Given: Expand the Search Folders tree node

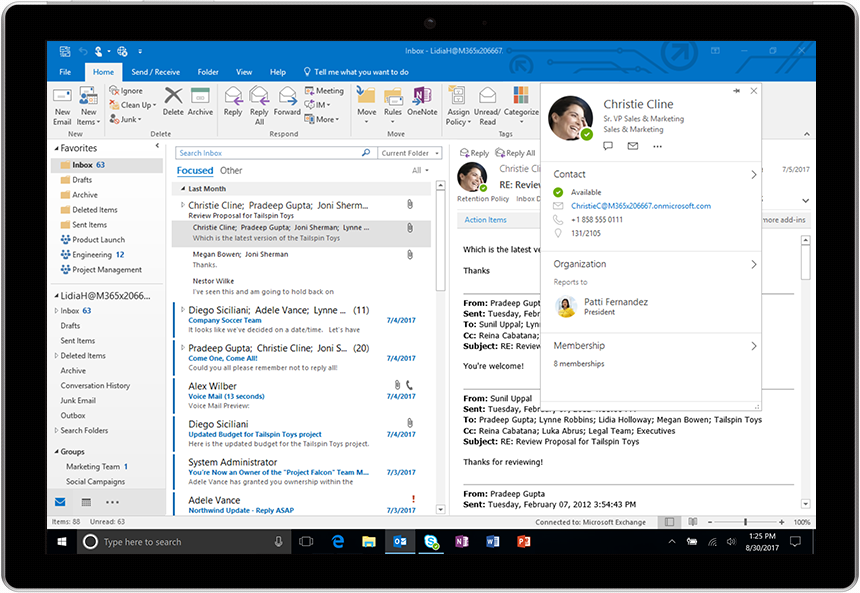Looking at the screenshot, I should pyautogui.click(x=56, y=431).
